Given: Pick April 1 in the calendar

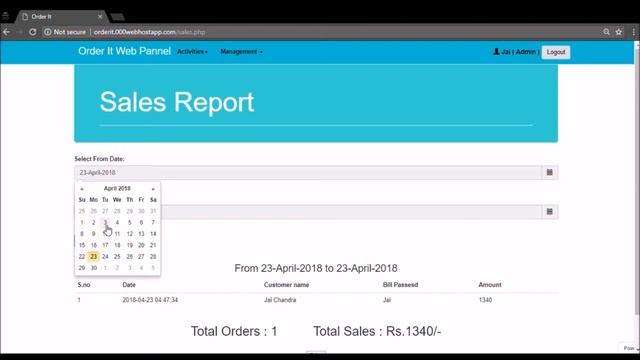Looking at the screenshot, I should point(82,222).
